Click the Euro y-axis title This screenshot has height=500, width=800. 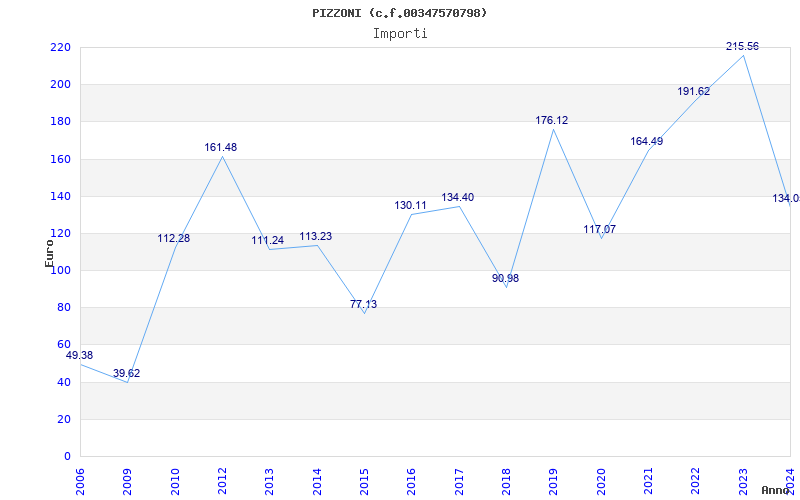pyautogui.click(x=49, y=254)
